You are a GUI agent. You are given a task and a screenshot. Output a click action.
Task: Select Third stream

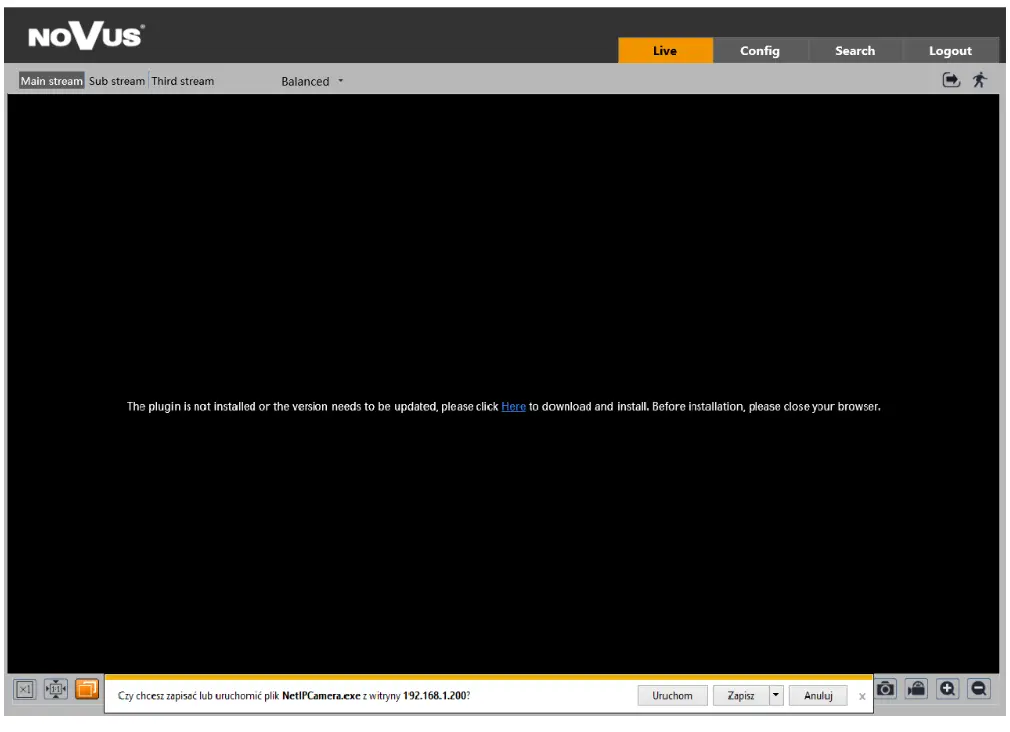182,81
